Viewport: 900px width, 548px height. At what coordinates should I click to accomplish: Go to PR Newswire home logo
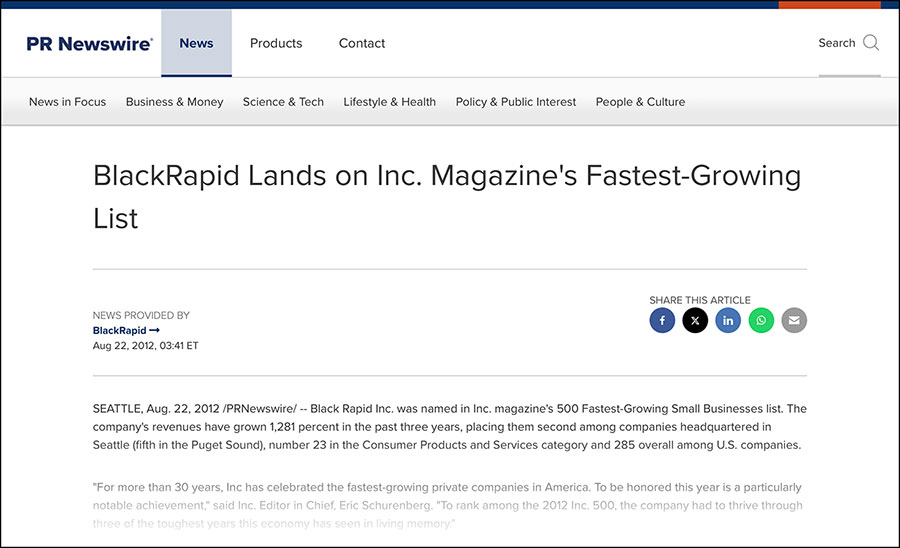(x=90, y=44)
